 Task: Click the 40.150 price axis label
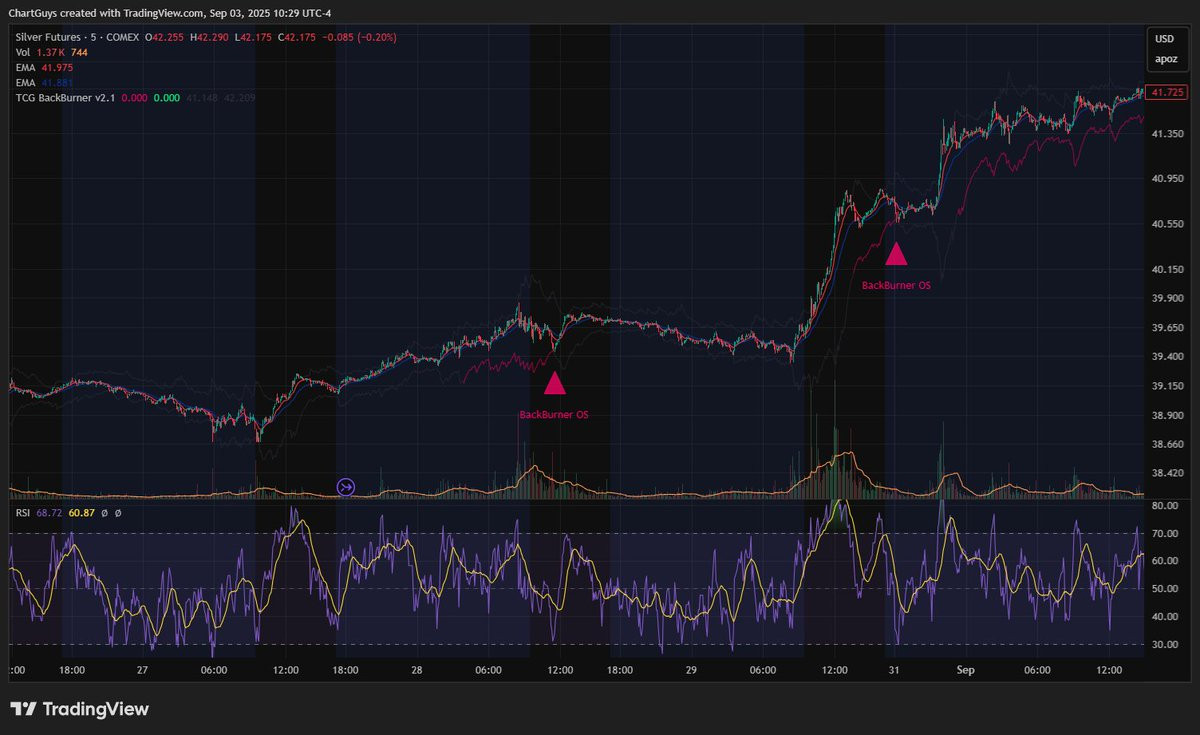point(1166,269)
